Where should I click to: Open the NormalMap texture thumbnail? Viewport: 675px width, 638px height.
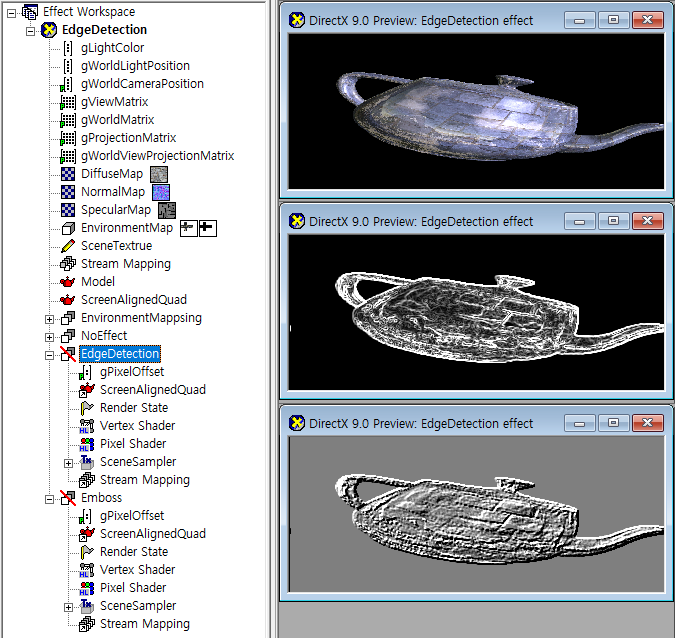(x=161, y=192)
